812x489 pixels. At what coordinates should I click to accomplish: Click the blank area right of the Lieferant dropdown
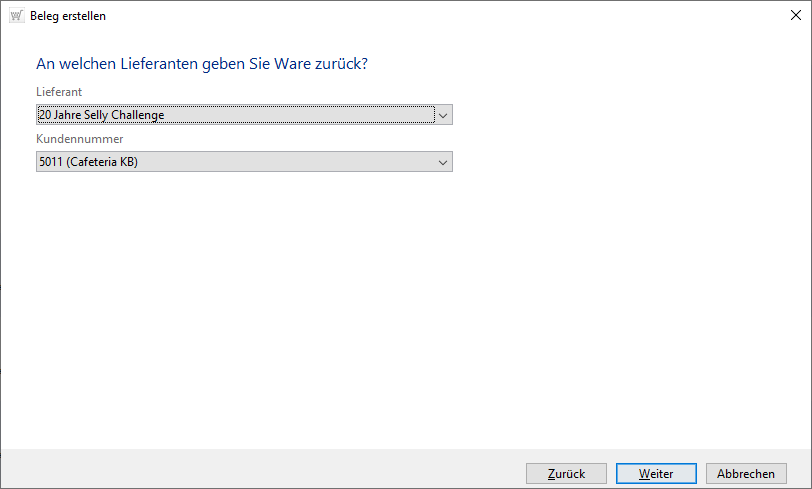620,115
